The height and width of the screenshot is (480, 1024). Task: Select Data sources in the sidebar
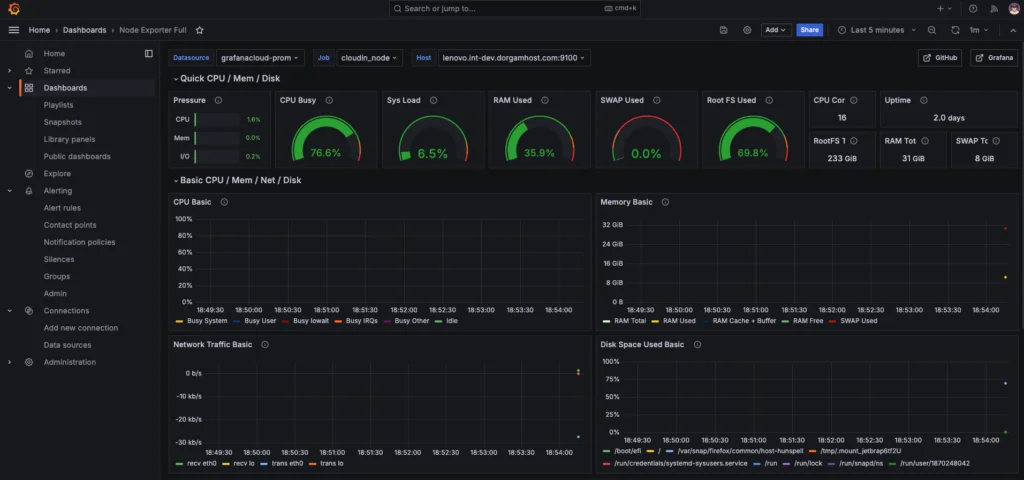pyautogui.click(x=67, y=345)
